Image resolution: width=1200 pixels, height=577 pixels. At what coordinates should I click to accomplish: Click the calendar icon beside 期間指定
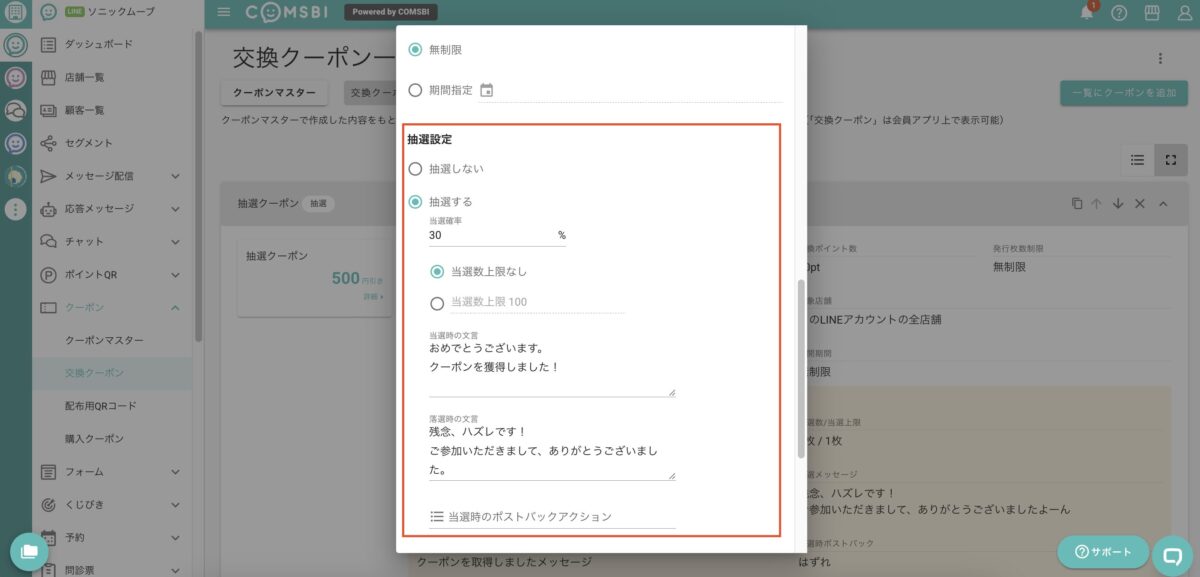(x=487, y=90)
